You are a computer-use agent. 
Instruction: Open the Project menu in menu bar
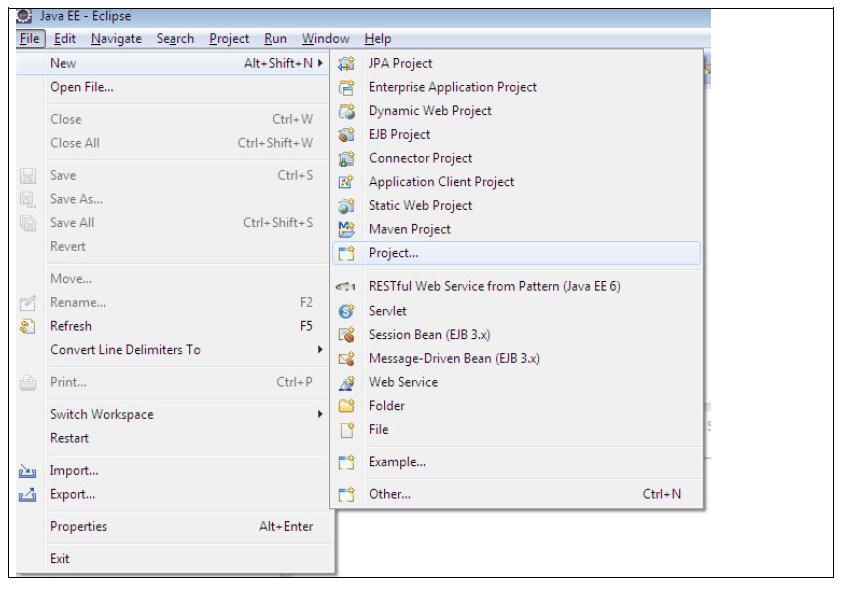point(229,39)
